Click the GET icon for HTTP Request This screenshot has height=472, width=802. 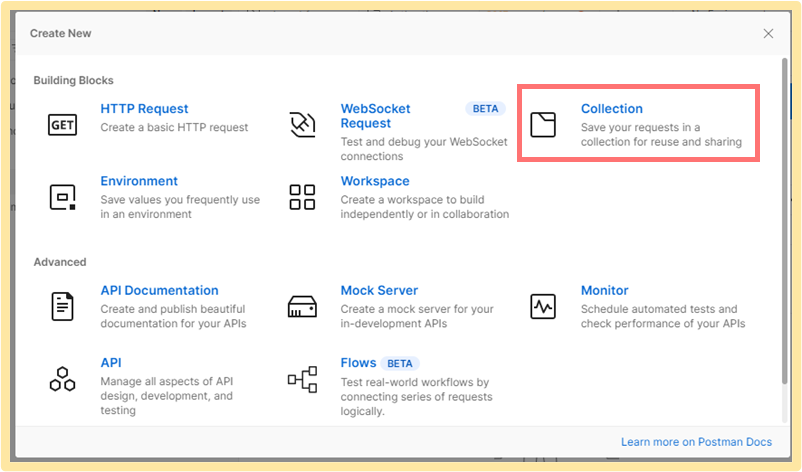62,125
